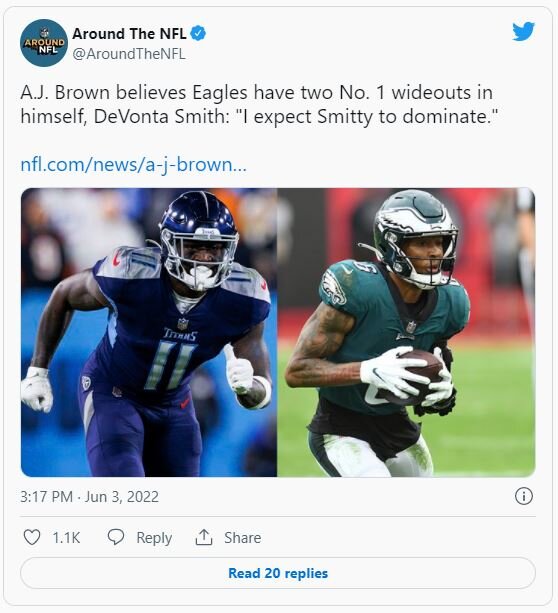This screenshot has height=613, width=558.
Task: Click the DeVonta Smith quote line of tweet
Action: 259,117
